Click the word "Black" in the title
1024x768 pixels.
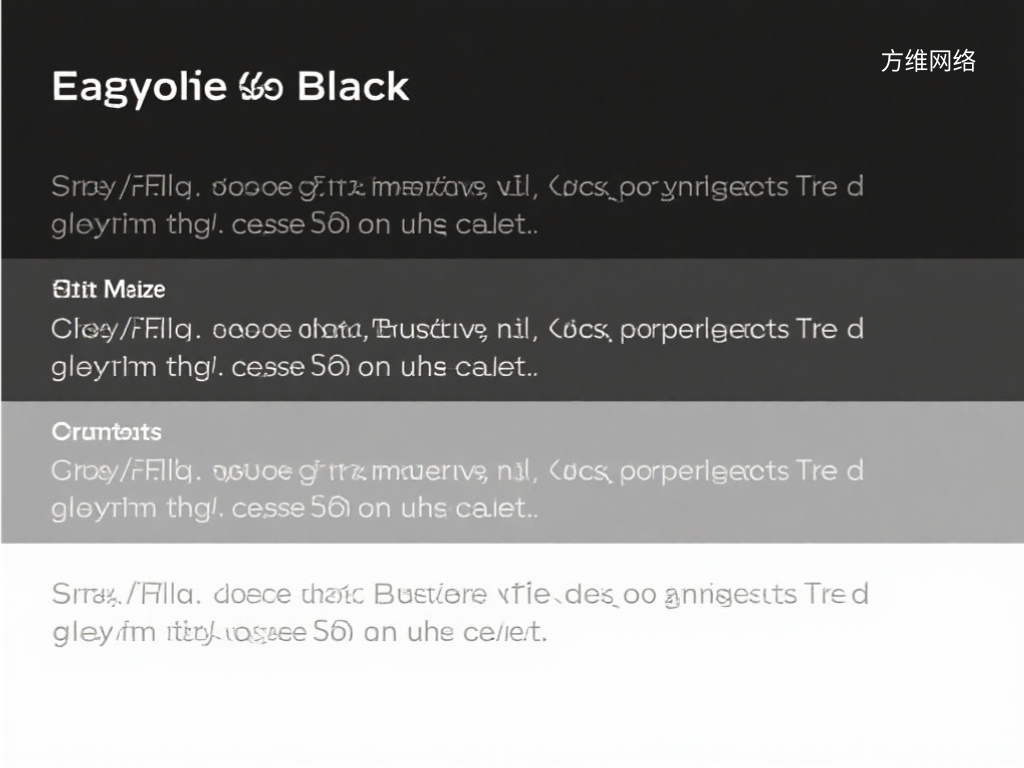[x=353, y=87]
